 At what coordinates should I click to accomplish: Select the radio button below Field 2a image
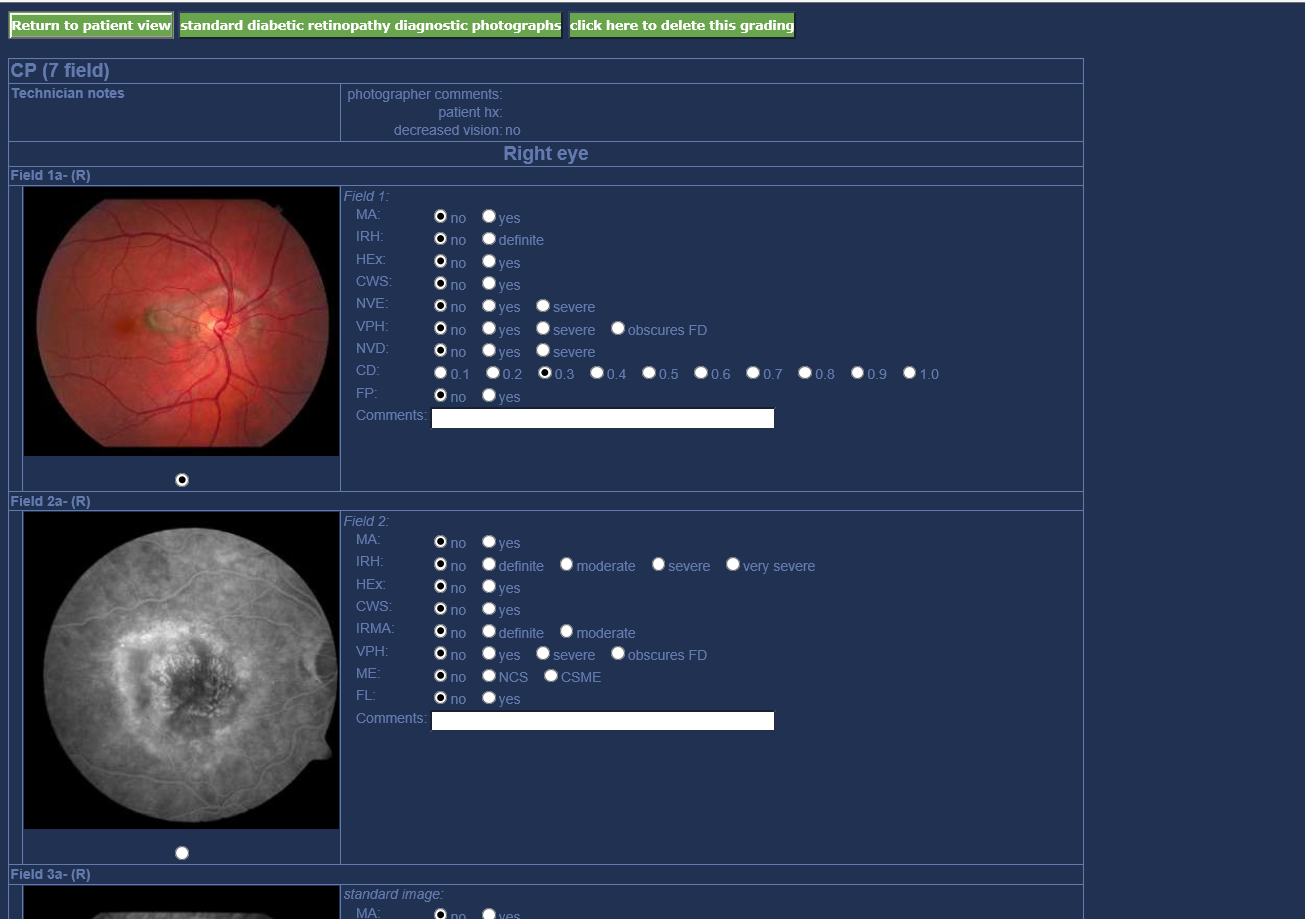[182, 853]
